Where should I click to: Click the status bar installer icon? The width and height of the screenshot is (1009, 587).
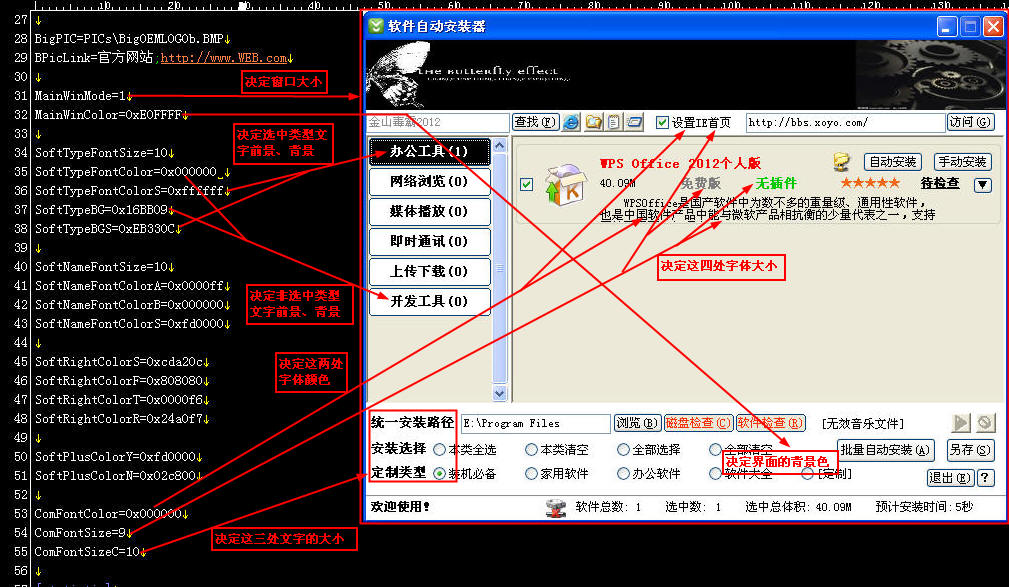point(556,507)
